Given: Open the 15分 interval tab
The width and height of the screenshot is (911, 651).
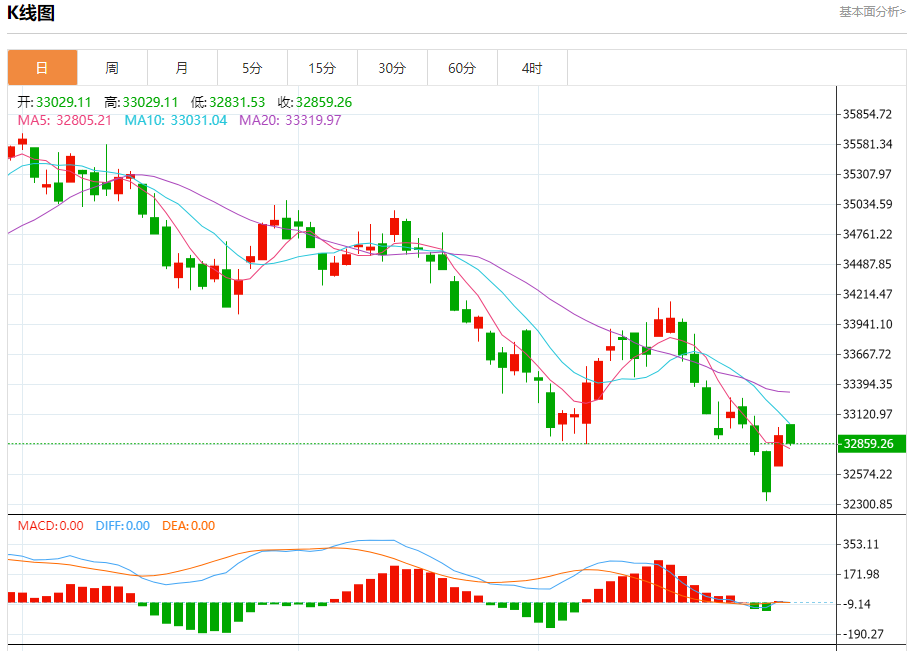Looking at the screenshot, I should 322,68.
